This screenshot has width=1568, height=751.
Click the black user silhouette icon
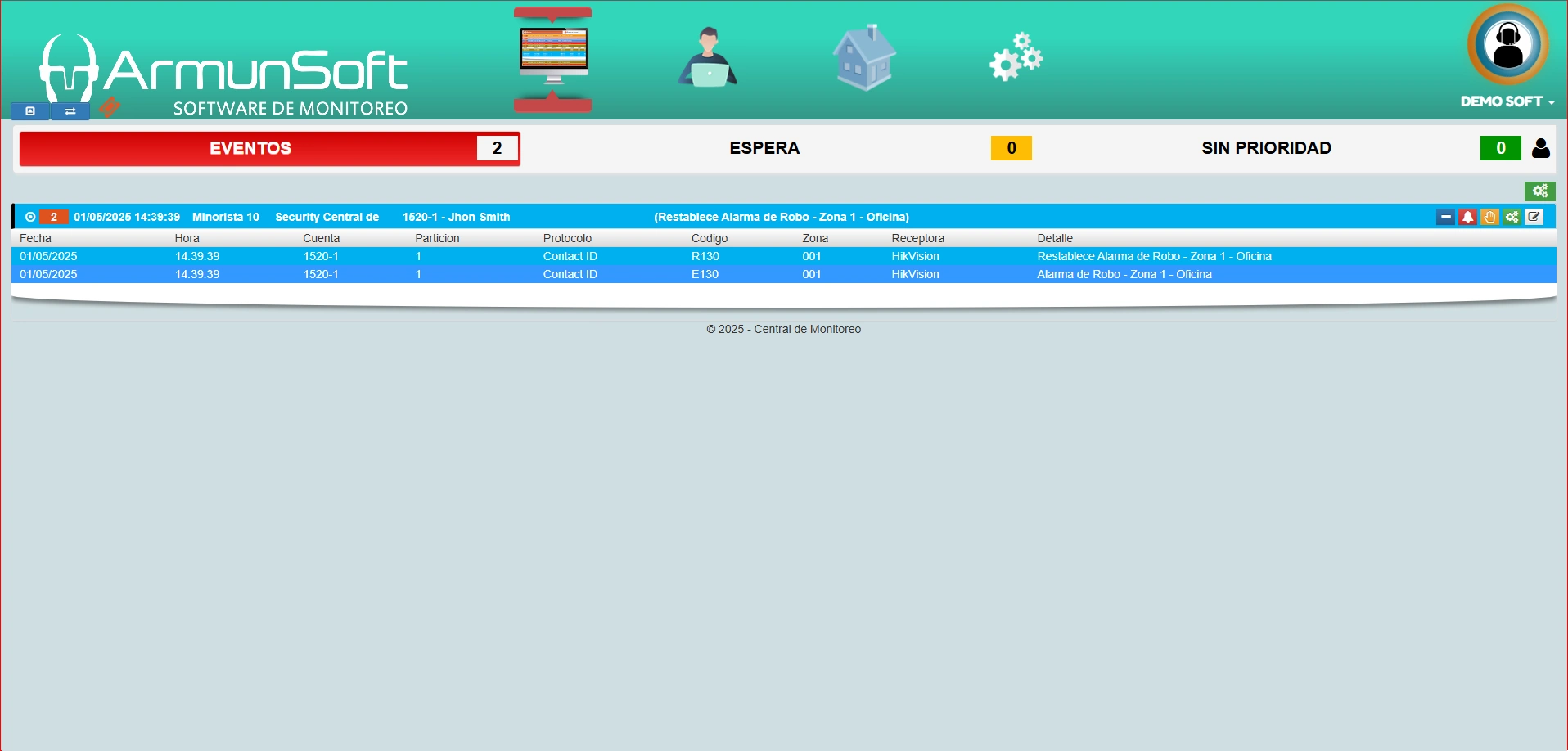(x=1540, y=148)
